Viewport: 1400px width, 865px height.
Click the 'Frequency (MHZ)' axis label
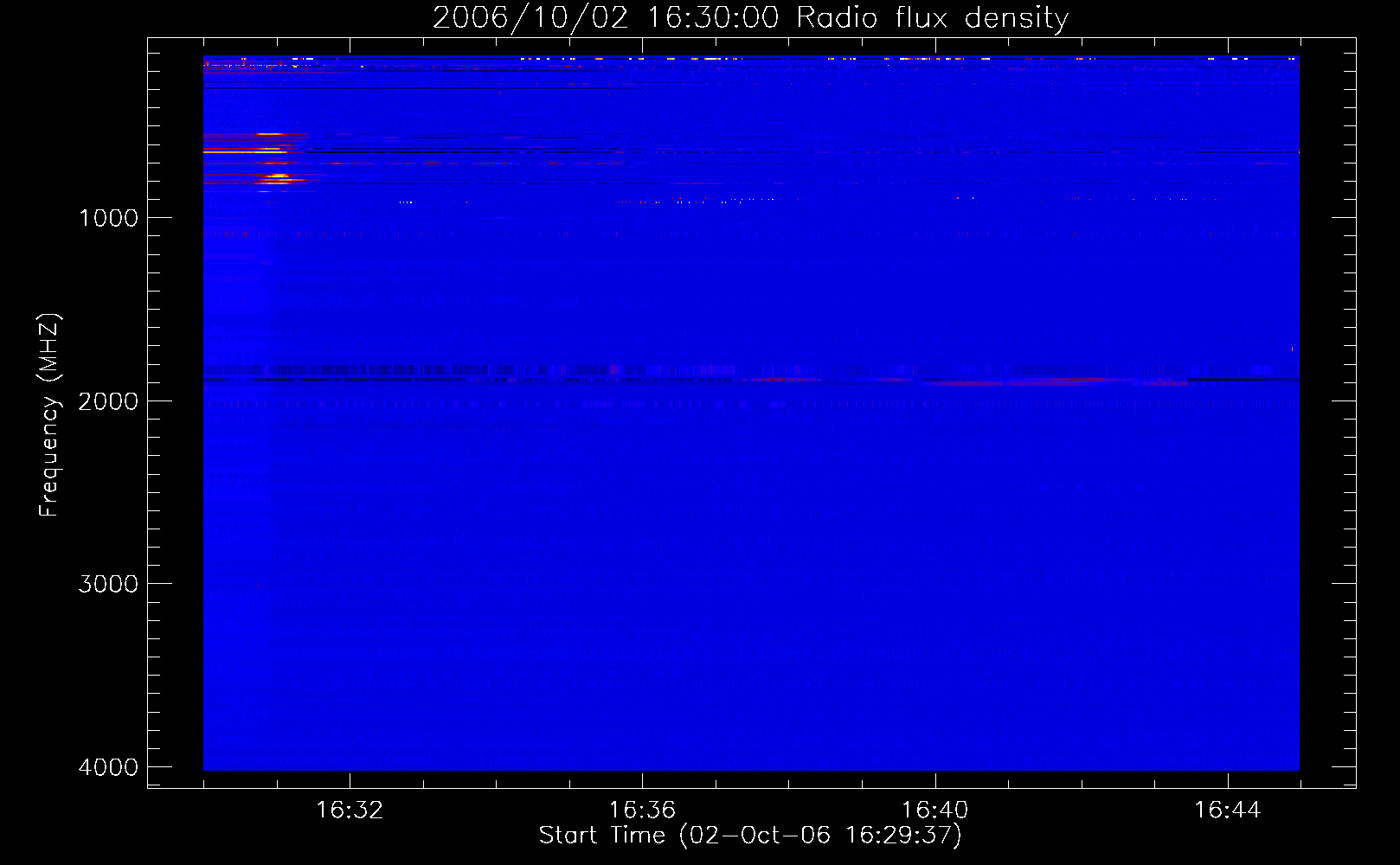tap(50, 415)
